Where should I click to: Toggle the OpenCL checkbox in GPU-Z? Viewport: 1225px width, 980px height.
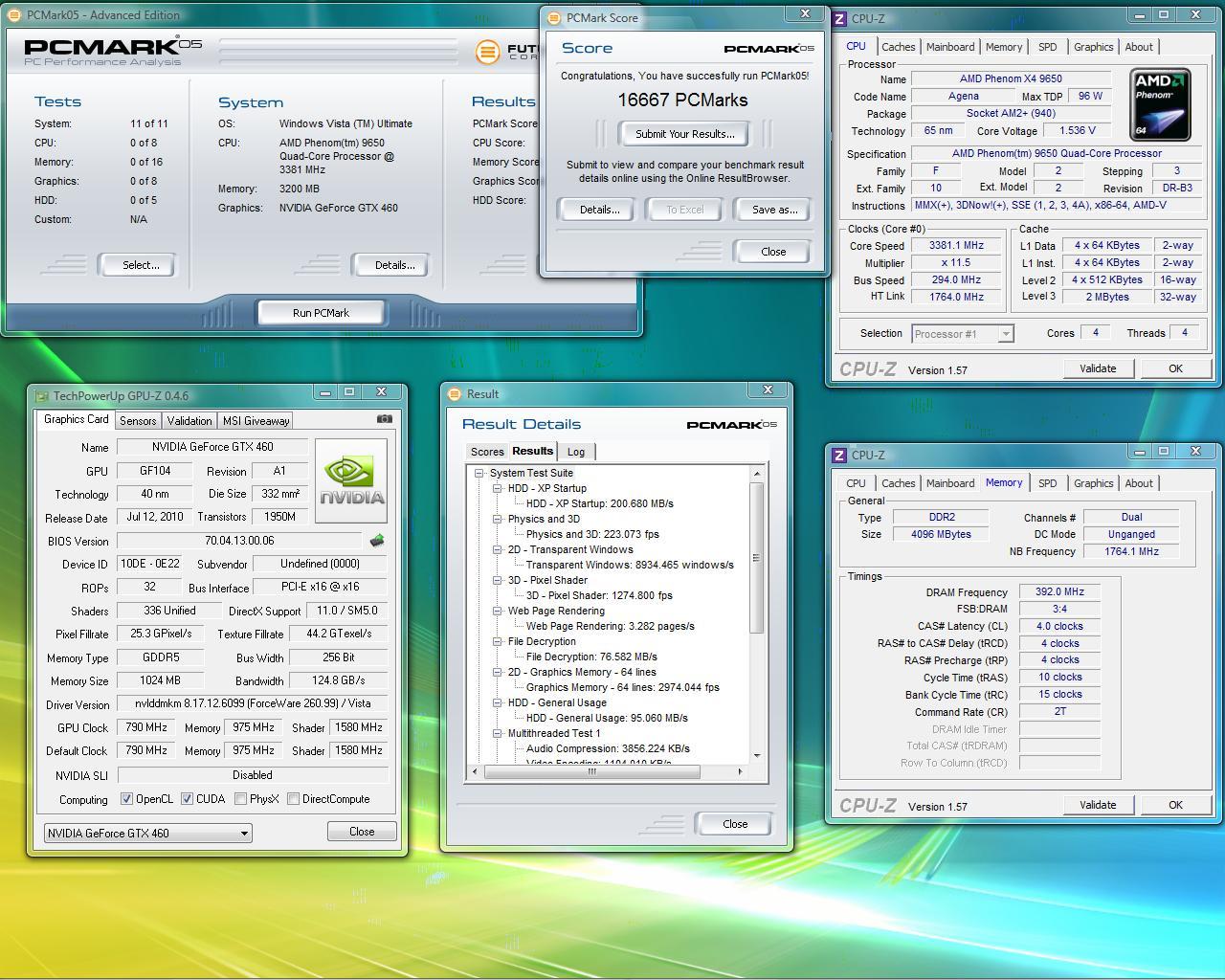126,798
